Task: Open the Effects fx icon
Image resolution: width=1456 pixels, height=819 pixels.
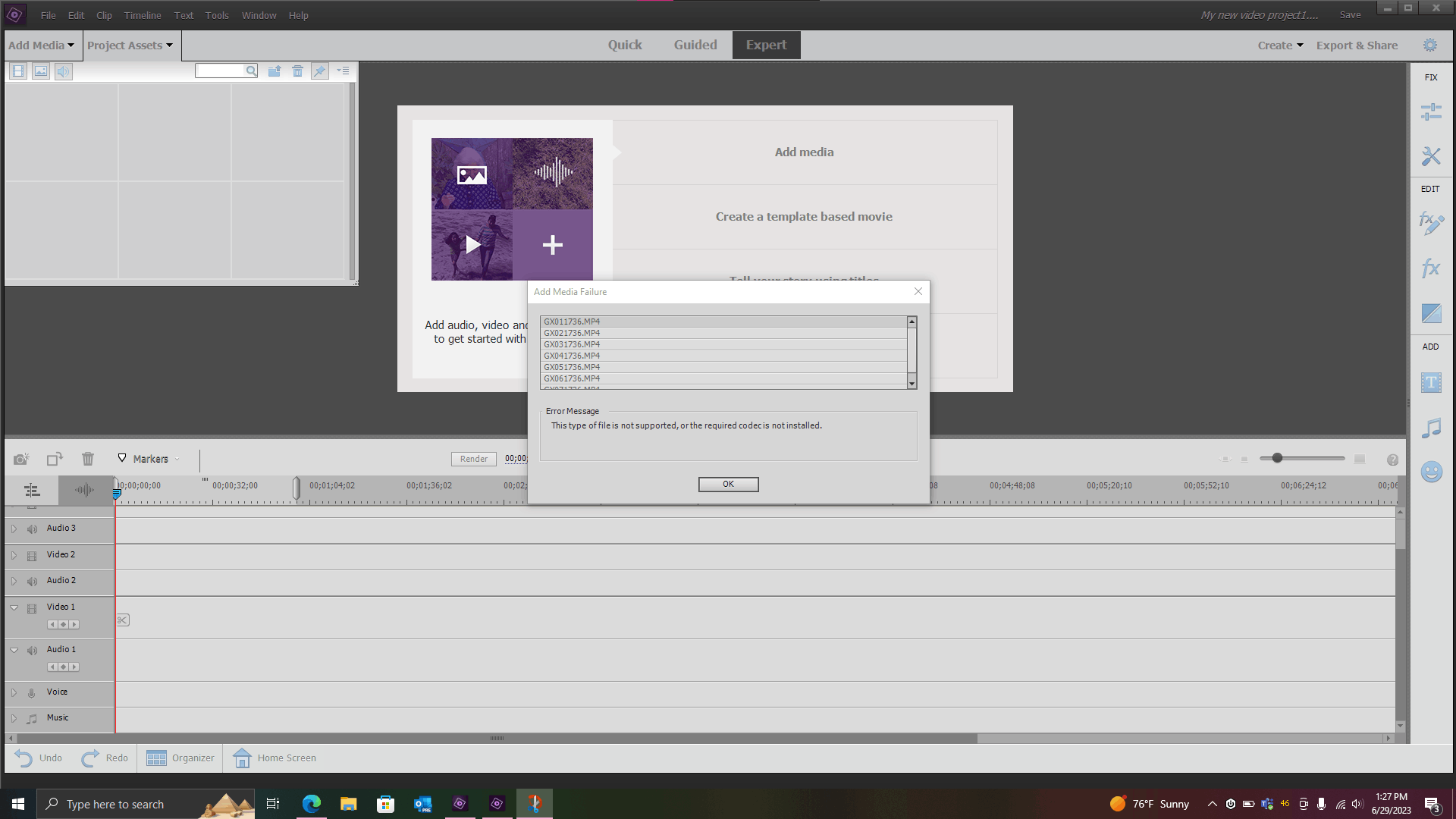Action: [1431, 268]
